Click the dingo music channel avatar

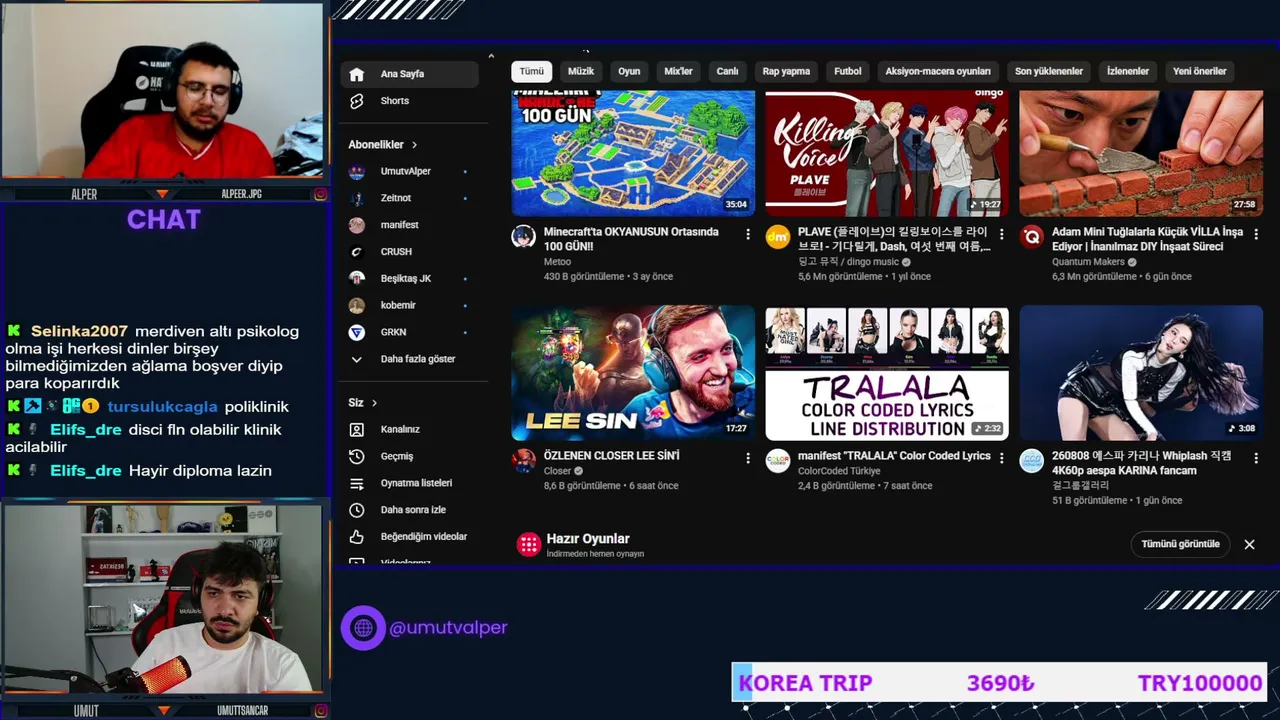point(777,237)
